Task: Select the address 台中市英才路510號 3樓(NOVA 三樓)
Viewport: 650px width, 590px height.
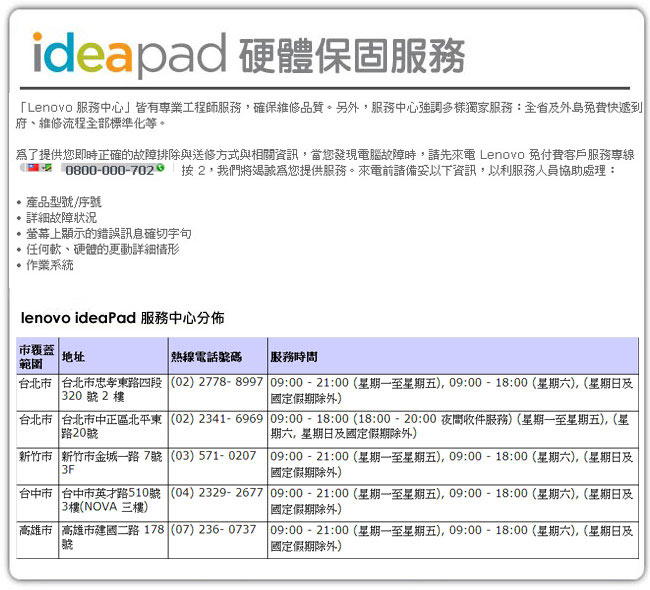Action: click(111, 500)
